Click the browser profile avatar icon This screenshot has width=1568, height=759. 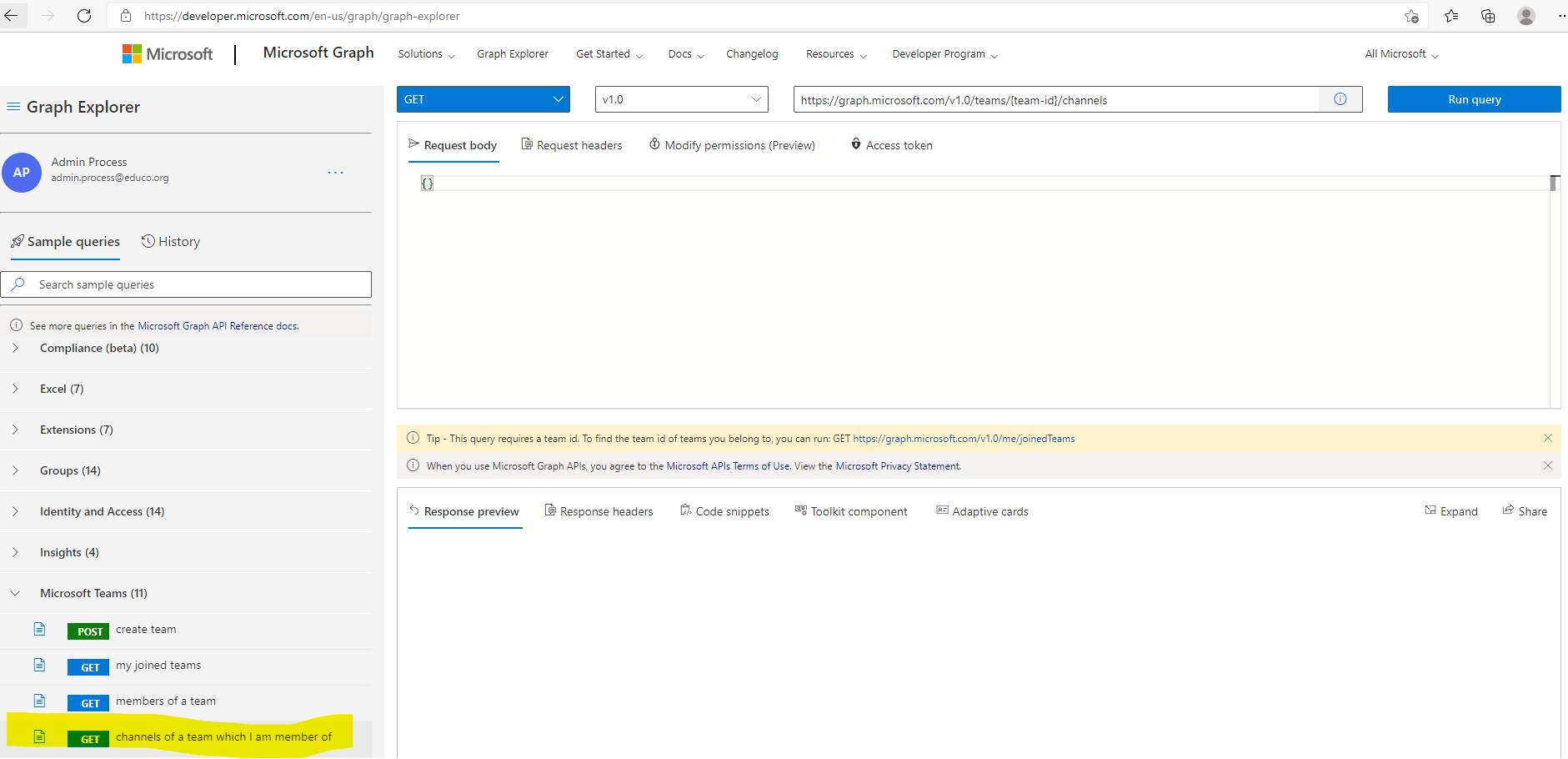pyautogui.click(x=1526, y=16)
